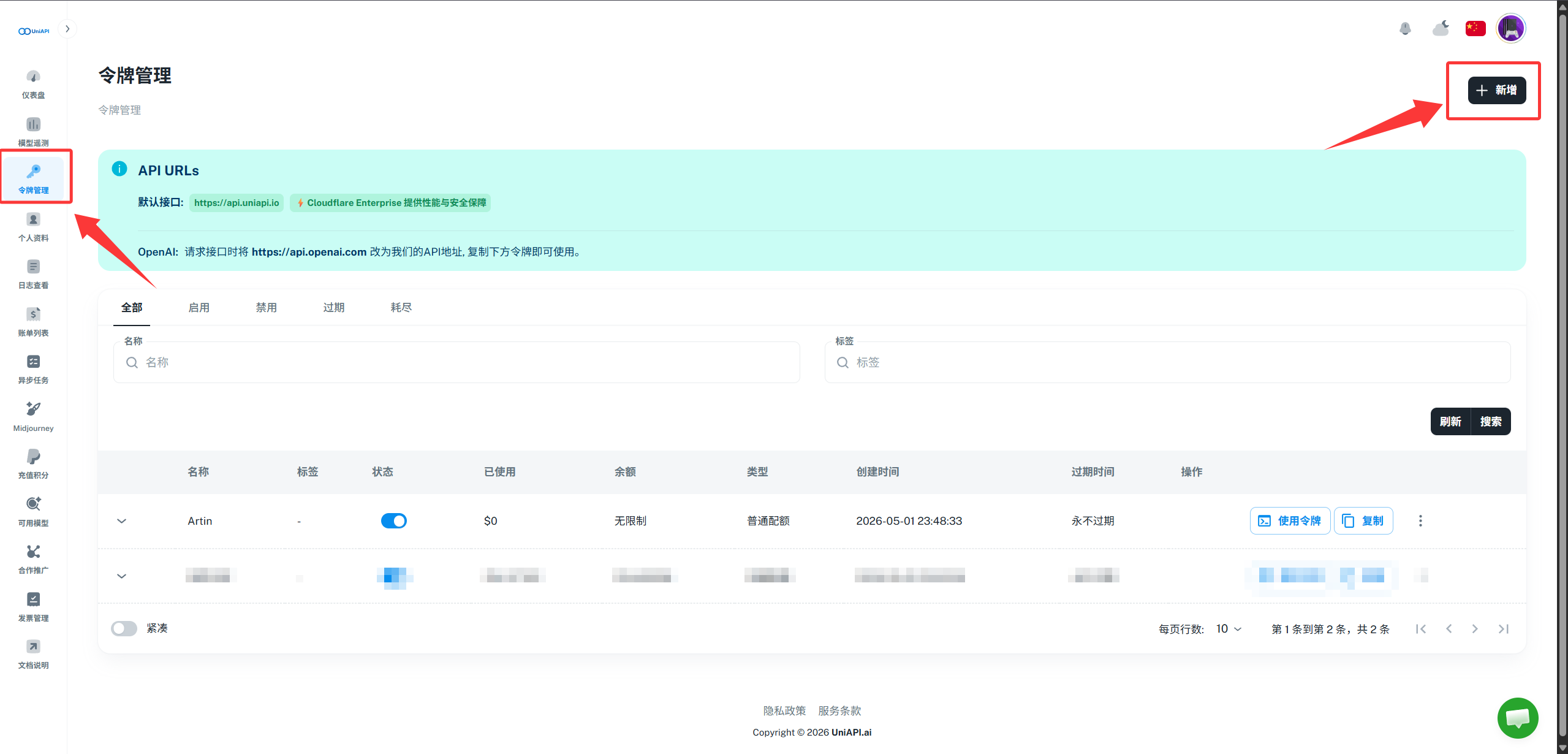Click 使用令牌 for the Artin token
This screenshot has width=1568, height=754.
[1290, 521]
